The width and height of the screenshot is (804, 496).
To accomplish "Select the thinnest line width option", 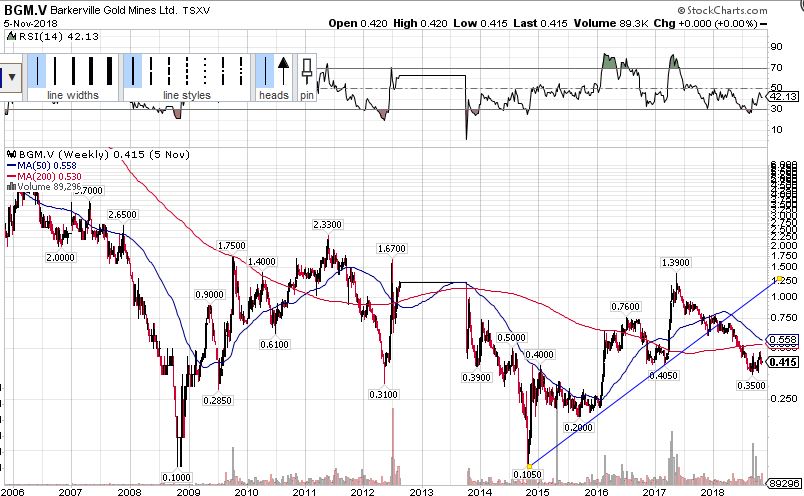I will click(37, 71).
